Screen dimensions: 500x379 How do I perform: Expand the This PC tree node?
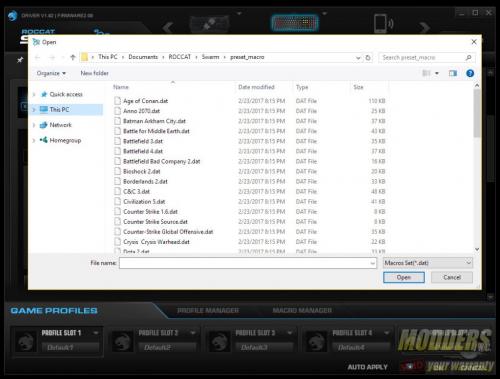34,110
